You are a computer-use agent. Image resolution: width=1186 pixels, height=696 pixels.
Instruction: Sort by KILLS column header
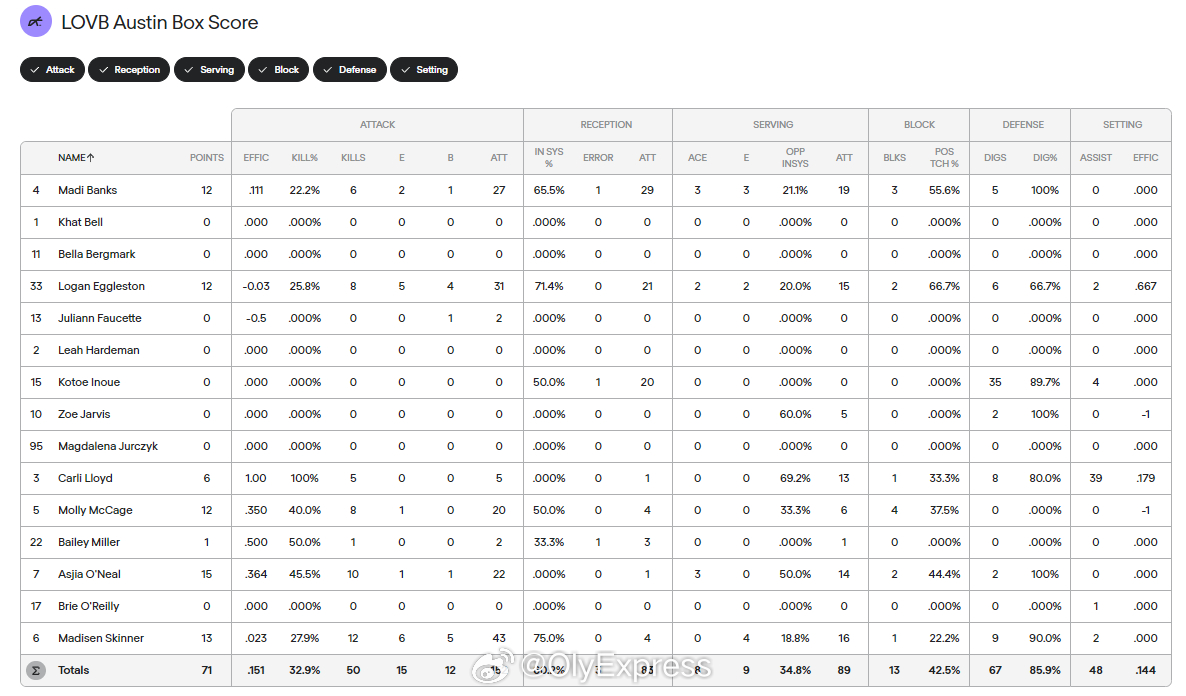click(x=353, y=157)
